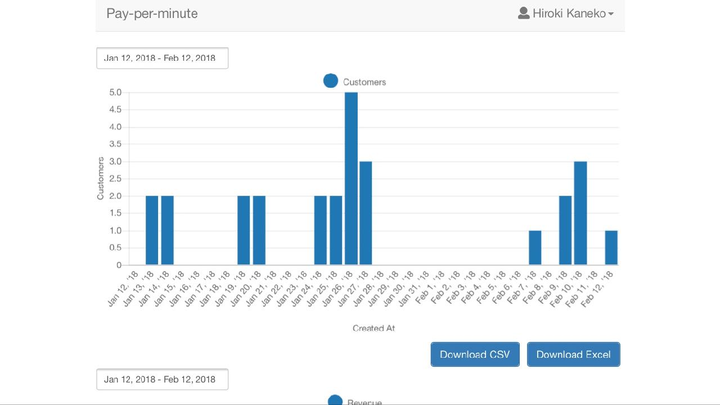This screenshot has height=405, width=720.
Task: Click the Pay-per-minute brand title
Action: 152,13
